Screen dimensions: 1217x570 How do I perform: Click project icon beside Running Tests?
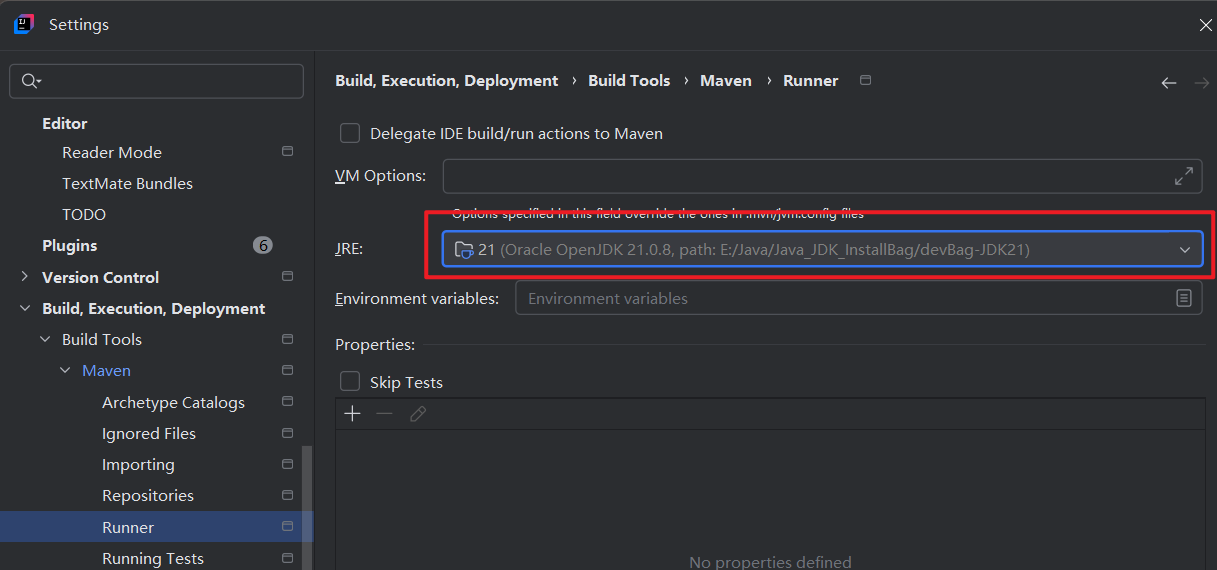(288, 558)
